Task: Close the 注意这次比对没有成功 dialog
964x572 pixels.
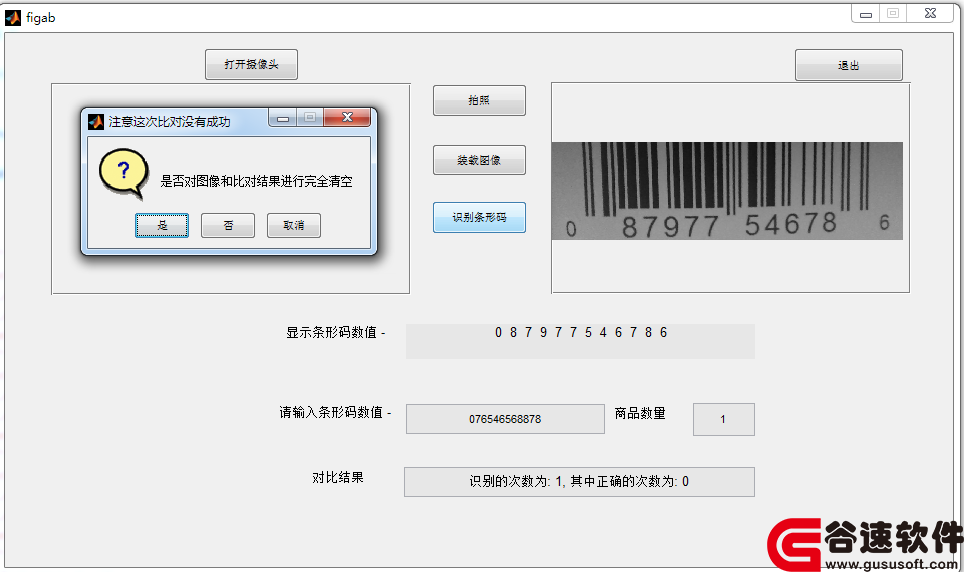Action: (x=347, y=117)
